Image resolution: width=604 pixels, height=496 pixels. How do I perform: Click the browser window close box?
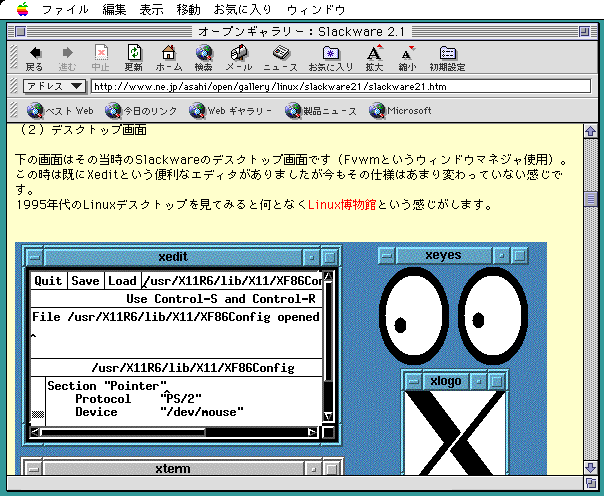[20, 32]
